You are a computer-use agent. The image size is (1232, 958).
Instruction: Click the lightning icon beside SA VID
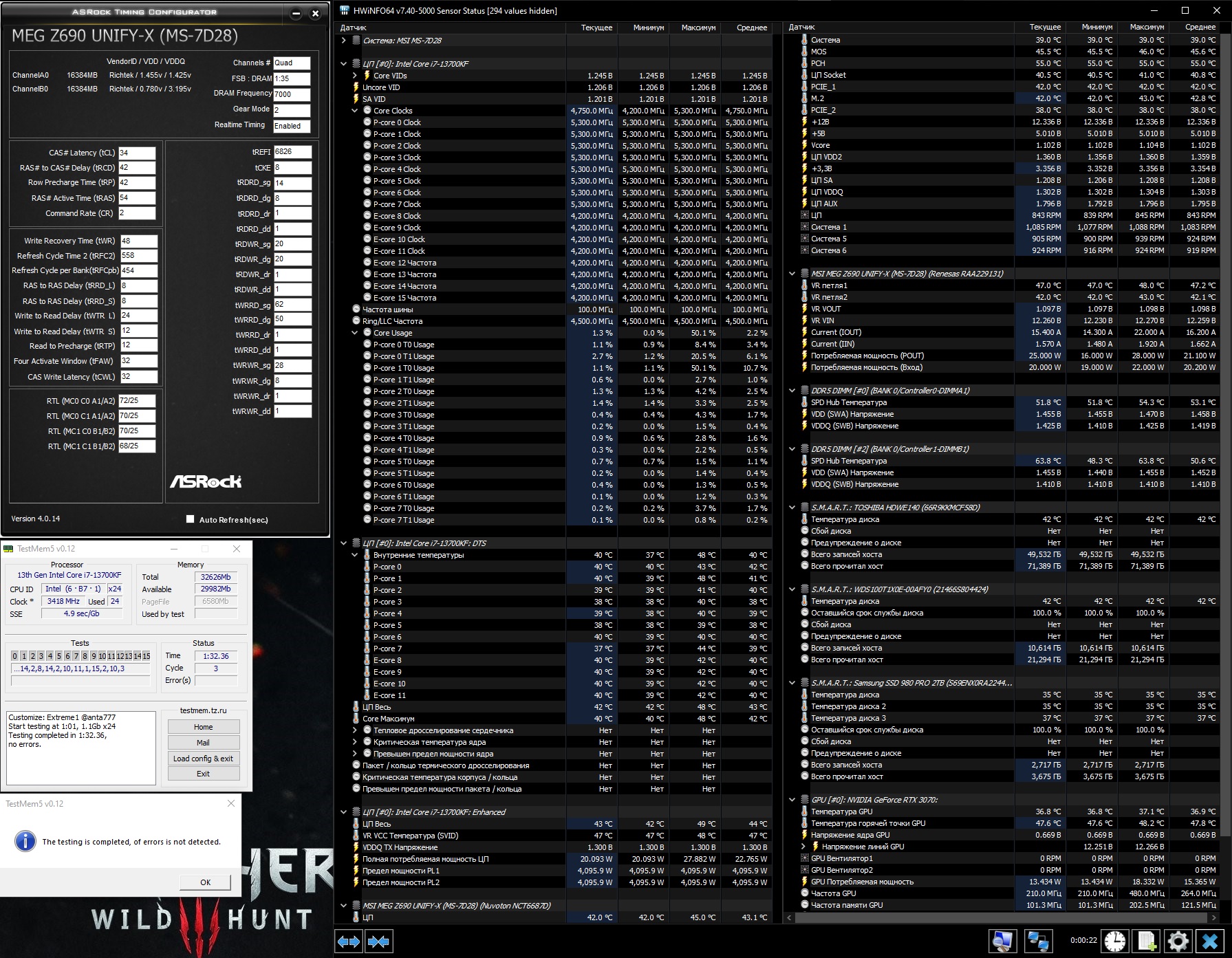coord(356,99)
